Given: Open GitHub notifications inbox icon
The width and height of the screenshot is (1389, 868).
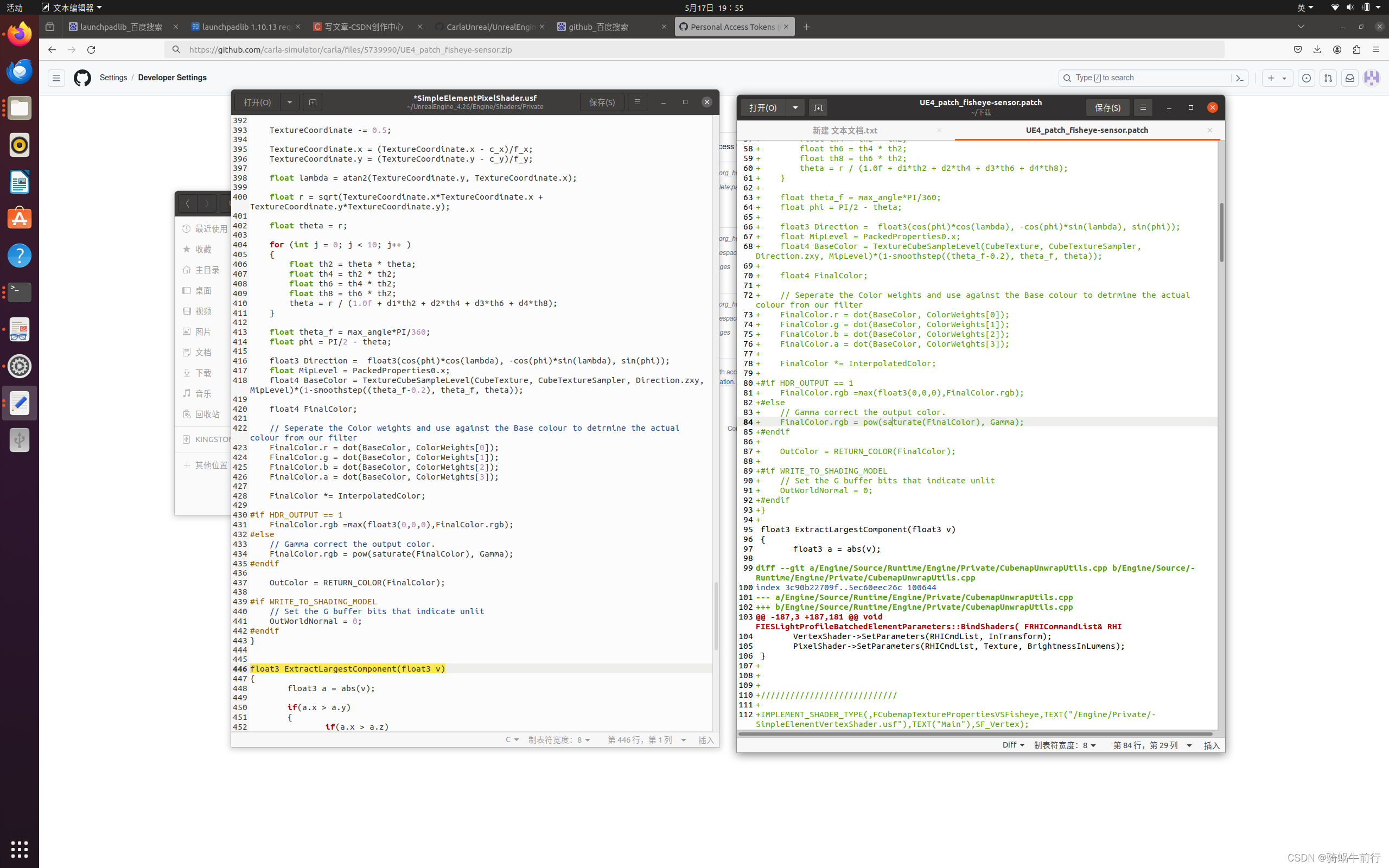Looking at the screenshot, I should 1349,78.
